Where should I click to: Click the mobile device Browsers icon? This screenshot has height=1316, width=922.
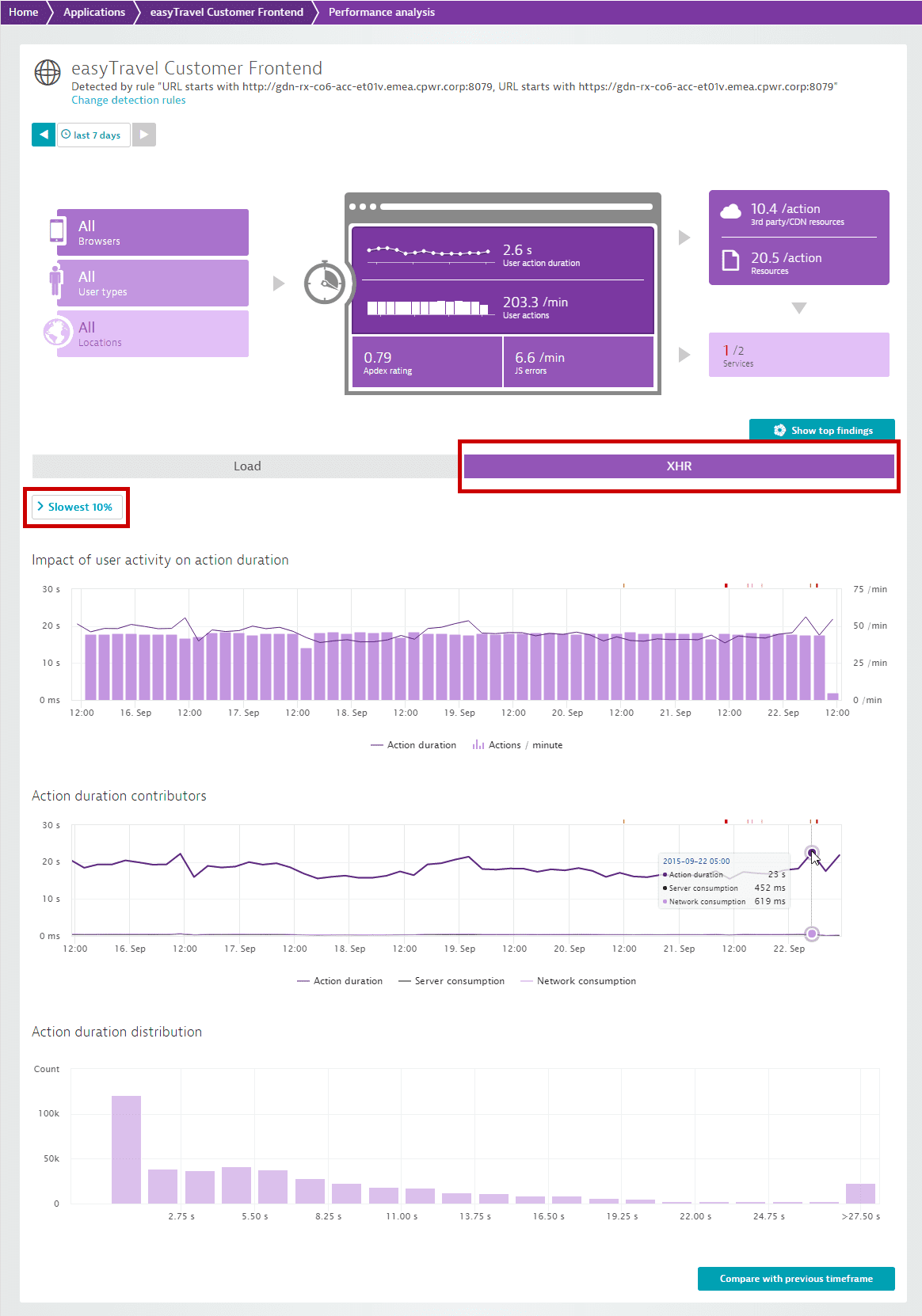[x=57, y=230]
